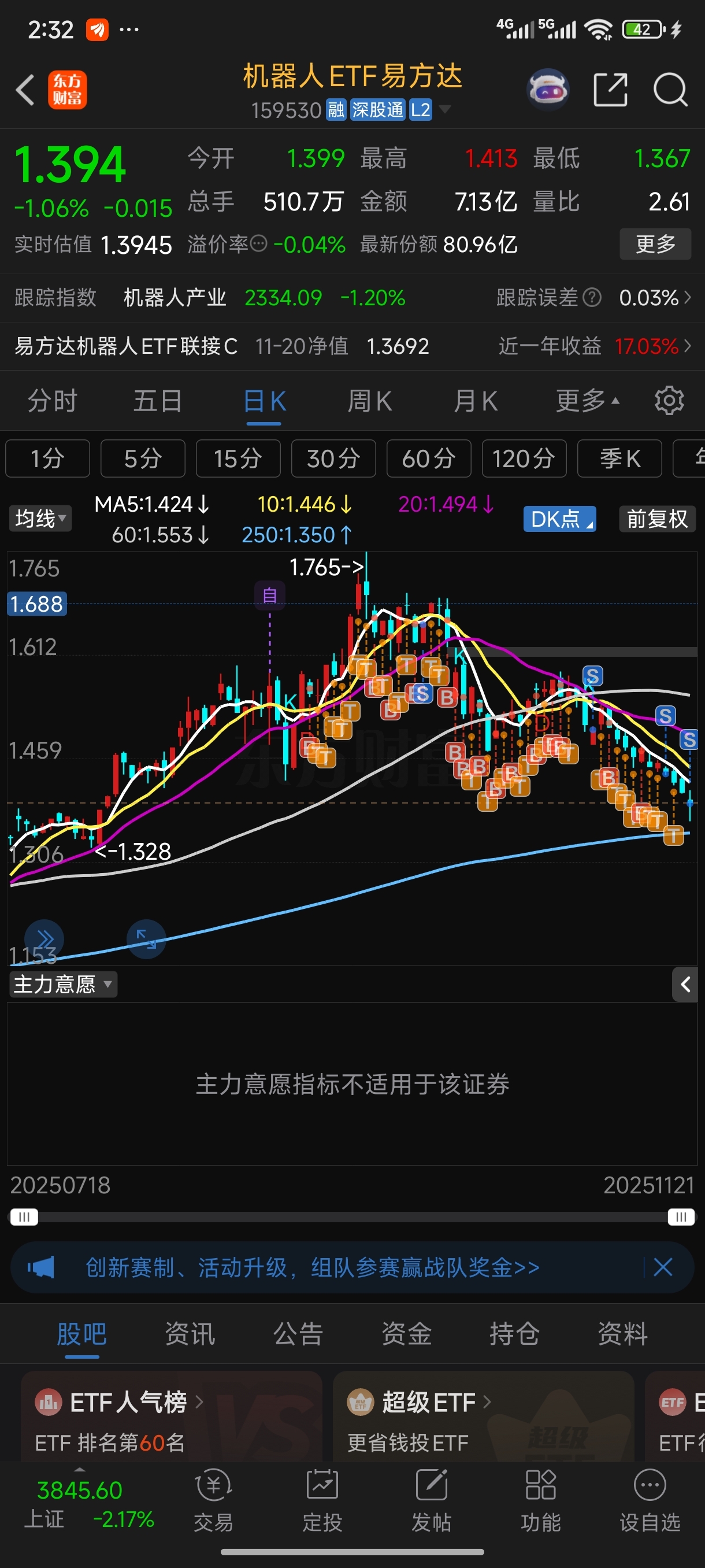Open 功能 functions grid icon
The height and width of the screenshot is (1568, 705).
click(541, 1500)
